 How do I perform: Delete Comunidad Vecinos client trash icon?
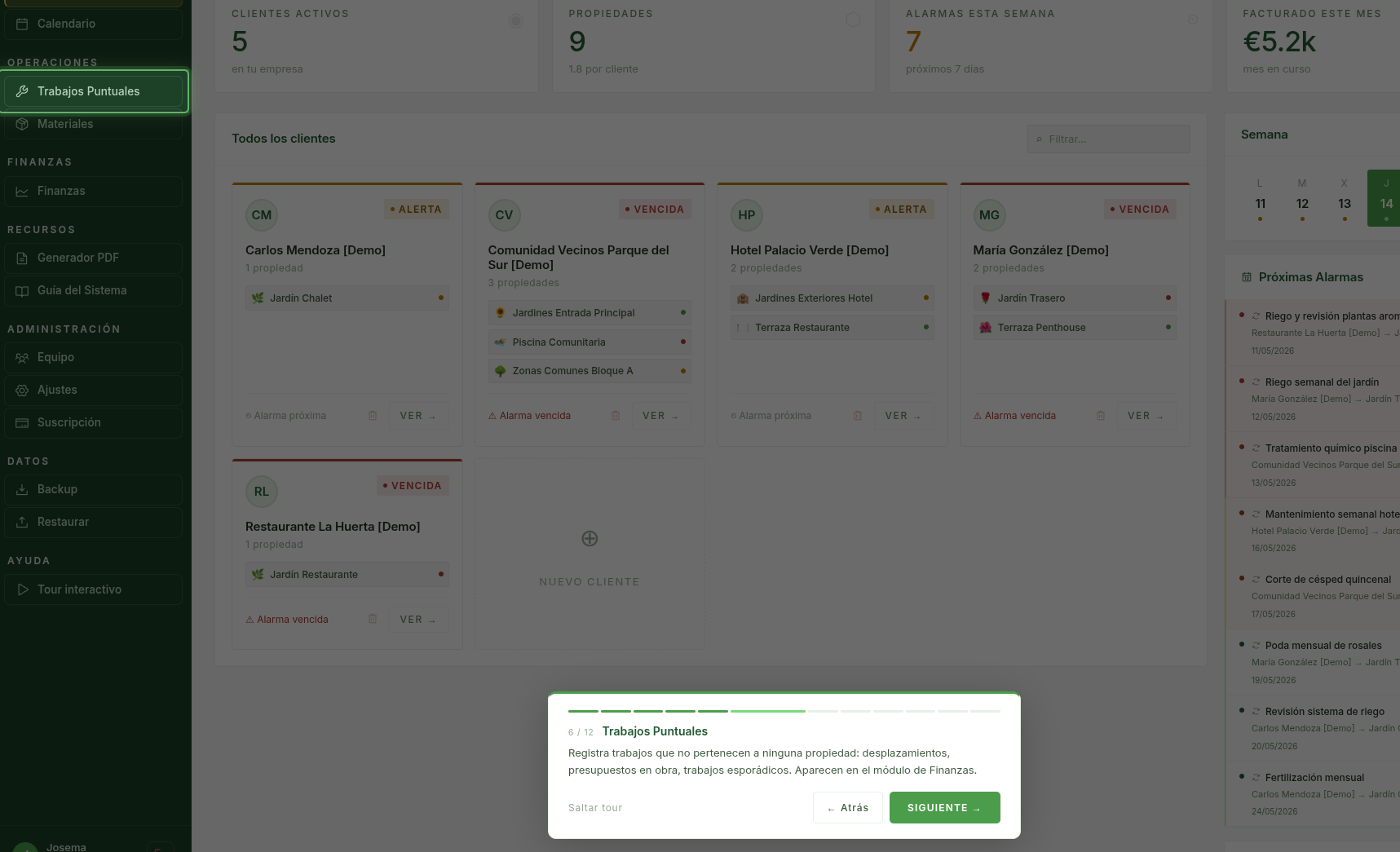tap(616, 416)
